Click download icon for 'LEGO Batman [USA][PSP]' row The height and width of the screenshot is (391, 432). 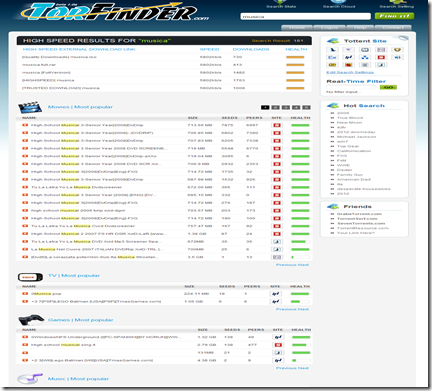coord(25,301)
